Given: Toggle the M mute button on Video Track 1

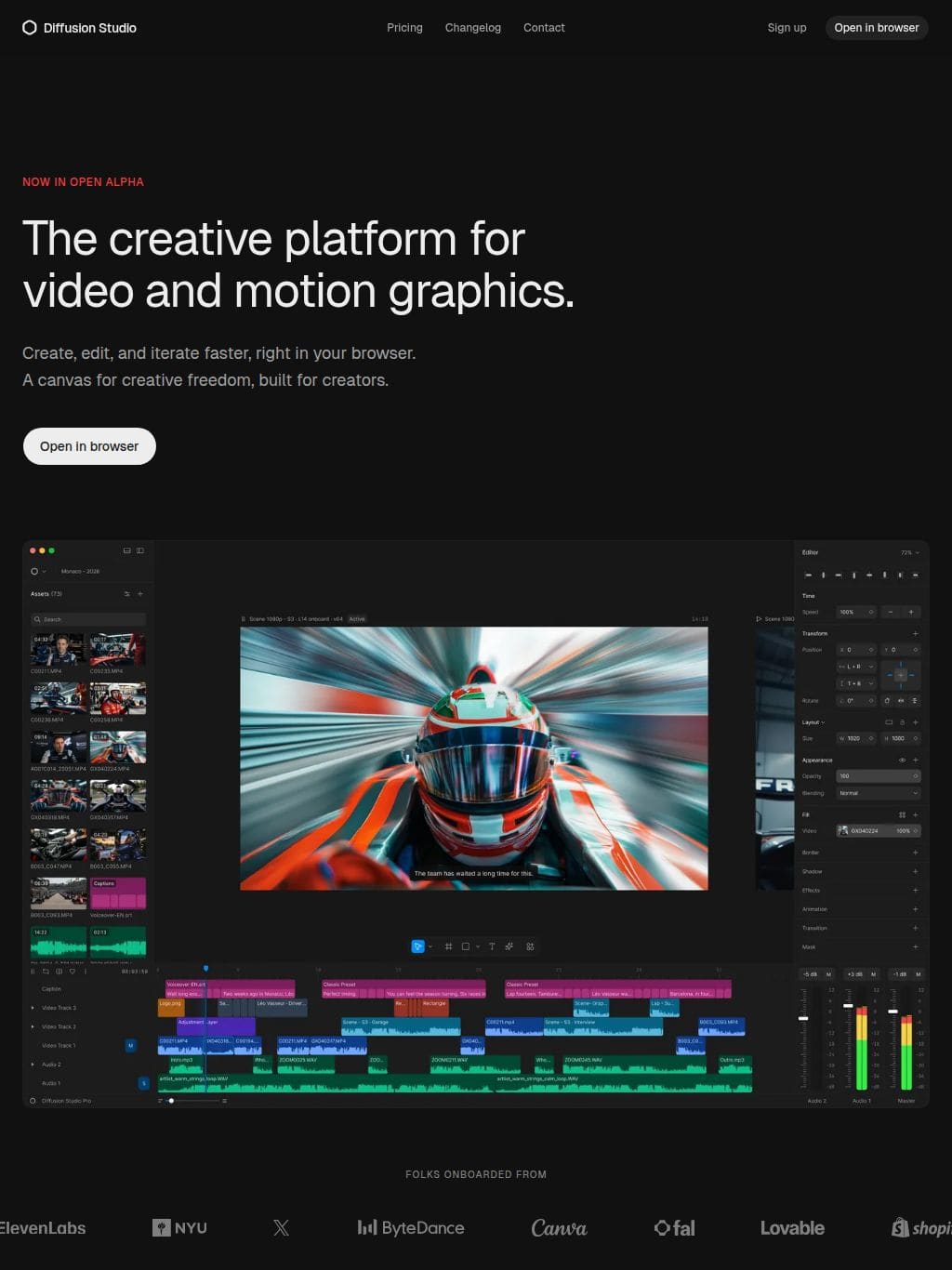Looking at the screenshot, I should [x=130, y=1045].
